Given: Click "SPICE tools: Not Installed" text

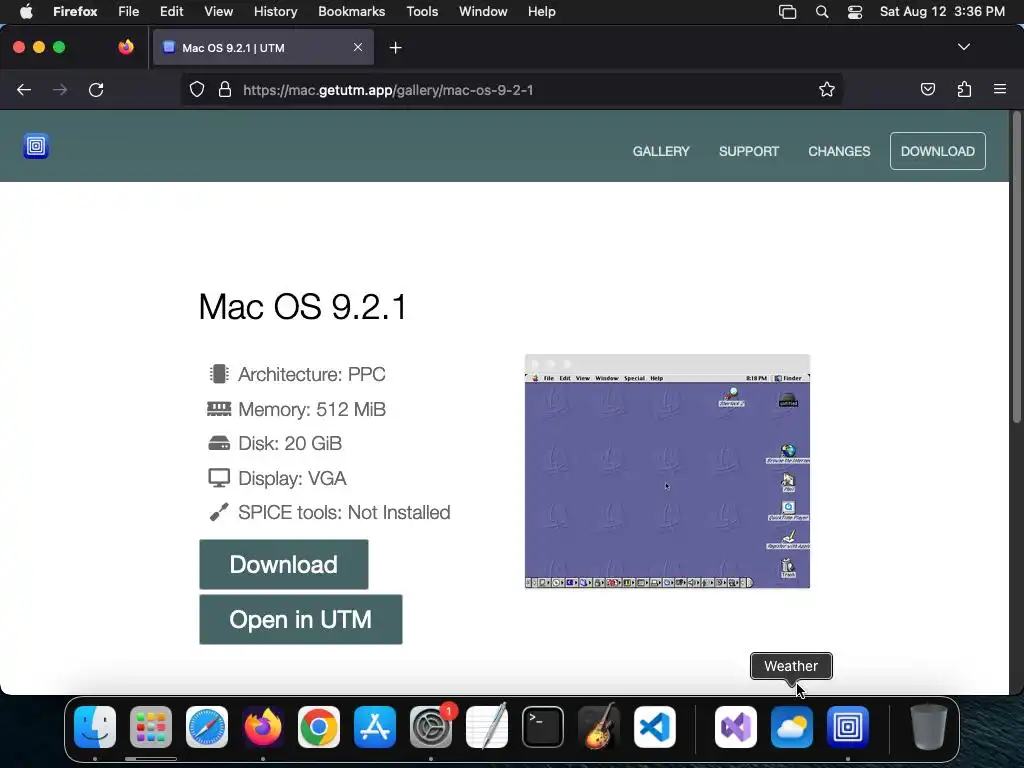Looking at the screenshot, I should click(344, 513).
